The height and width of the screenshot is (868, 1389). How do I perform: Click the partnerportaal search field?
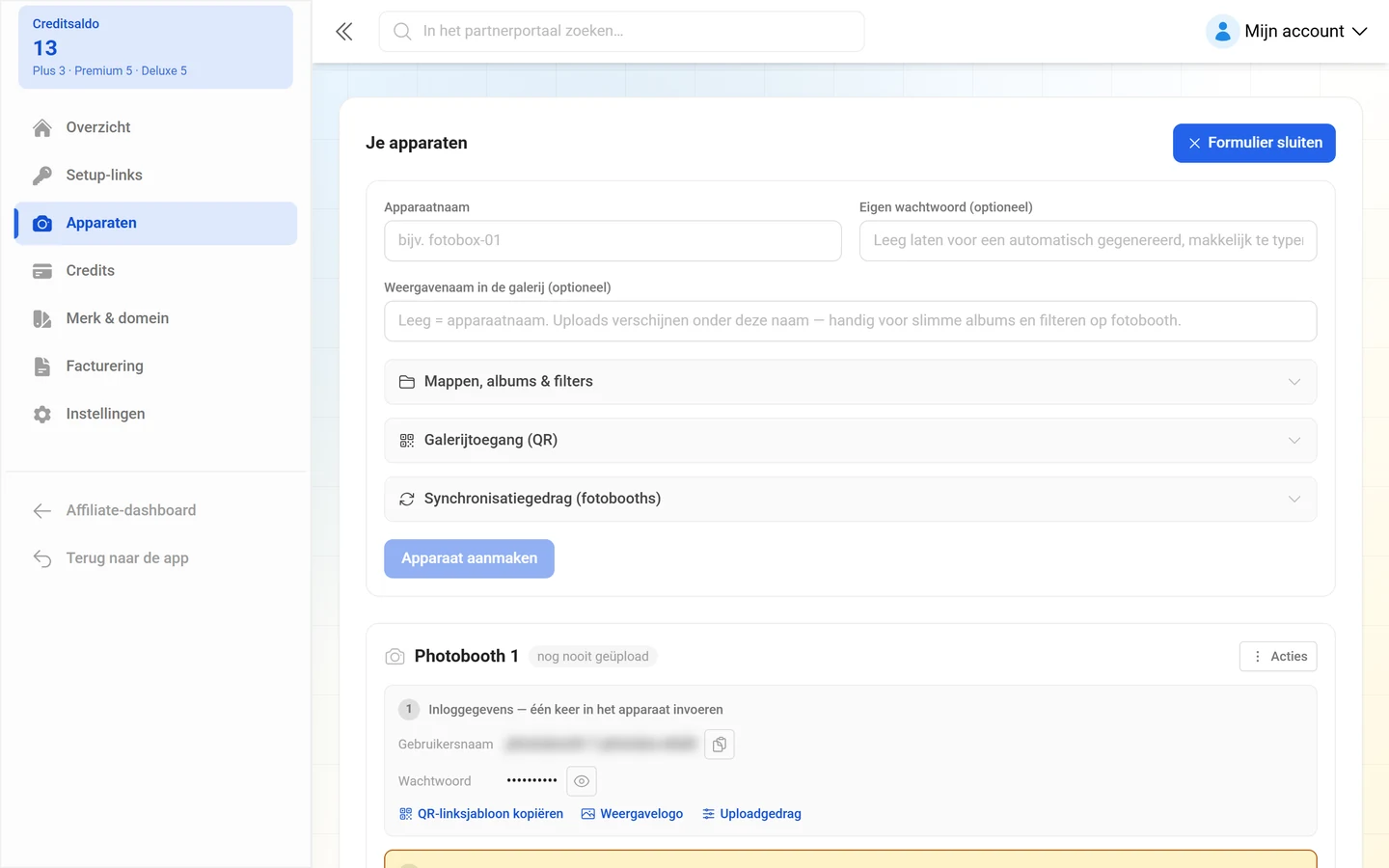point(621,32)
